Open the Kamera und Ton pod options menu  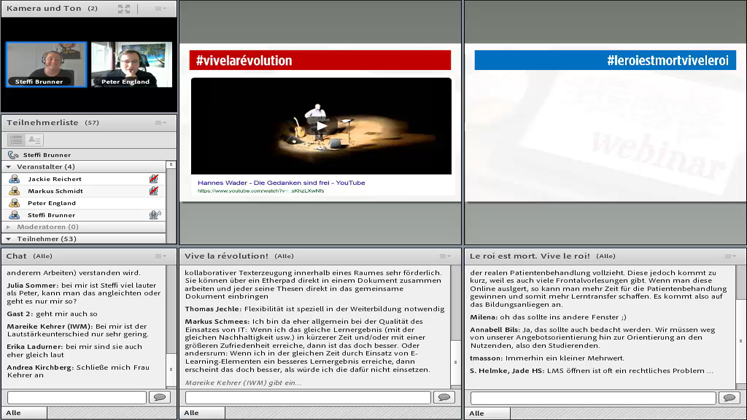160,8
